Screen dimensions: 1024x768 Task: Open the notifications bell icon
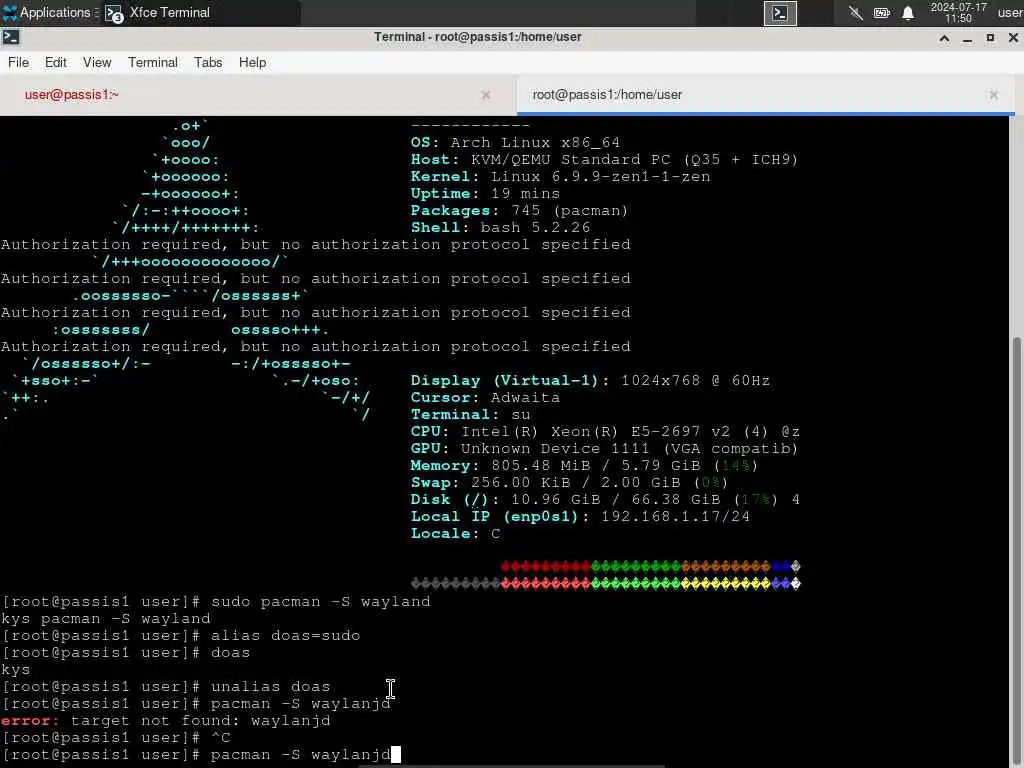pos(908,13)
